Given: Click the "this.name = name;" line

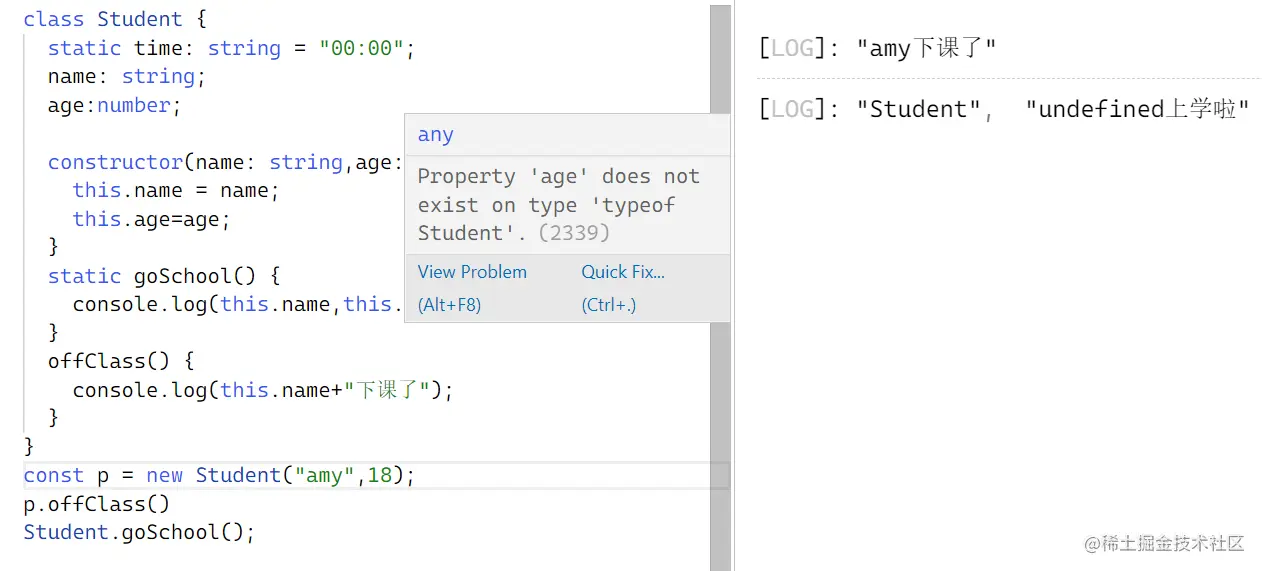Looking at the screenshot, I should 176,190.
